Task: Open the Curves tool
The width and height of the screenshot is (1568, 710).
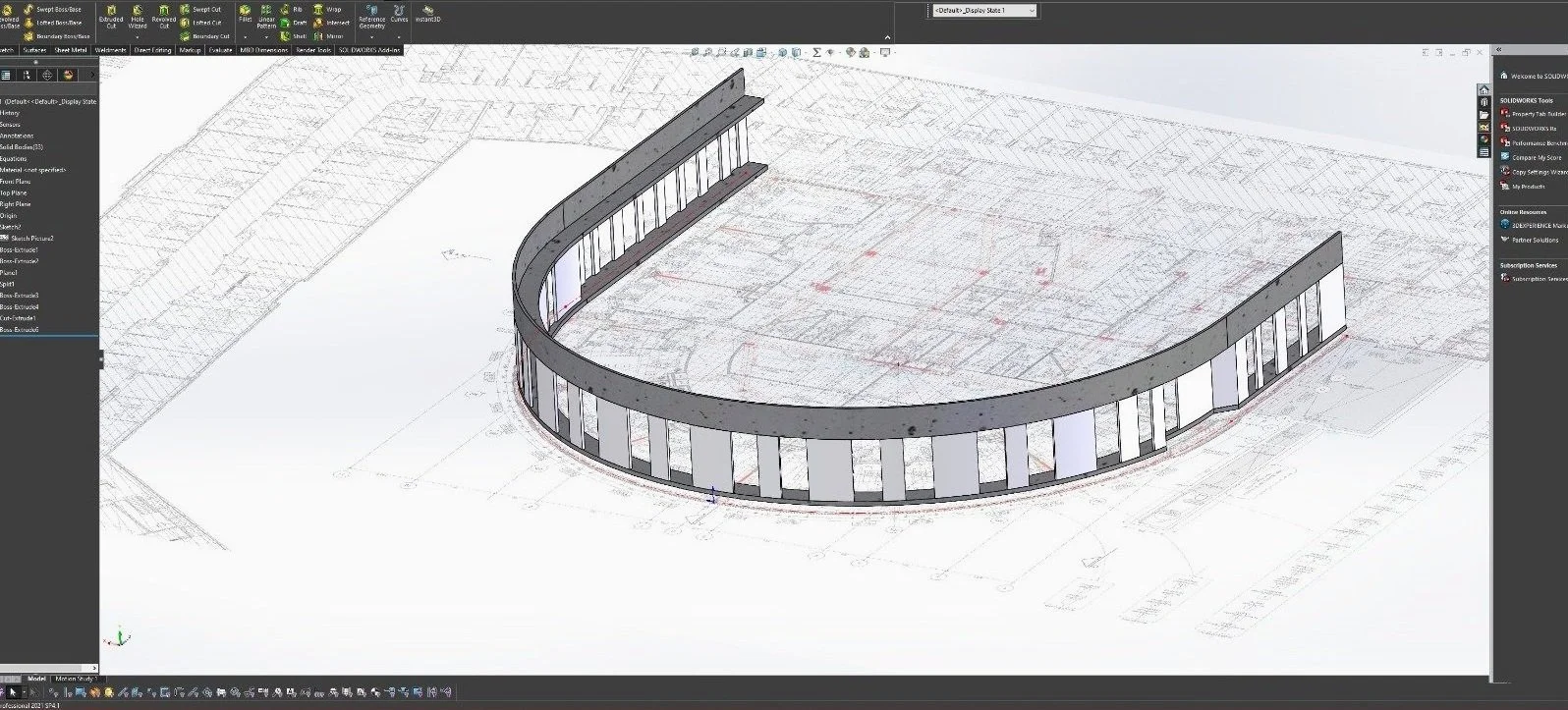Action: [399, 14]
